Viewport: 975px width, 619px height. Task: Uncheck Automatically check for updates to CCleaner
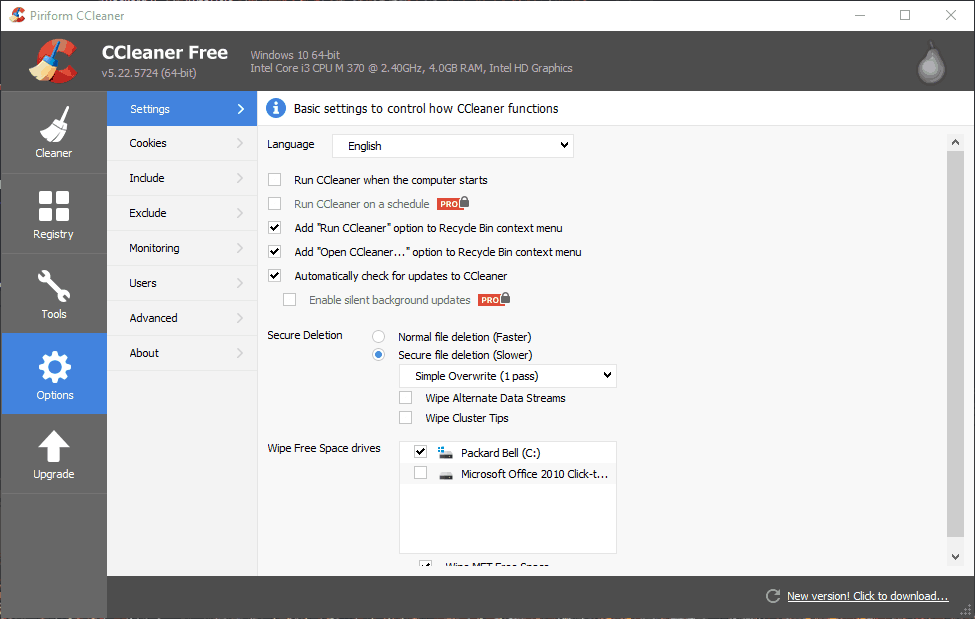[x=274, y=275]
